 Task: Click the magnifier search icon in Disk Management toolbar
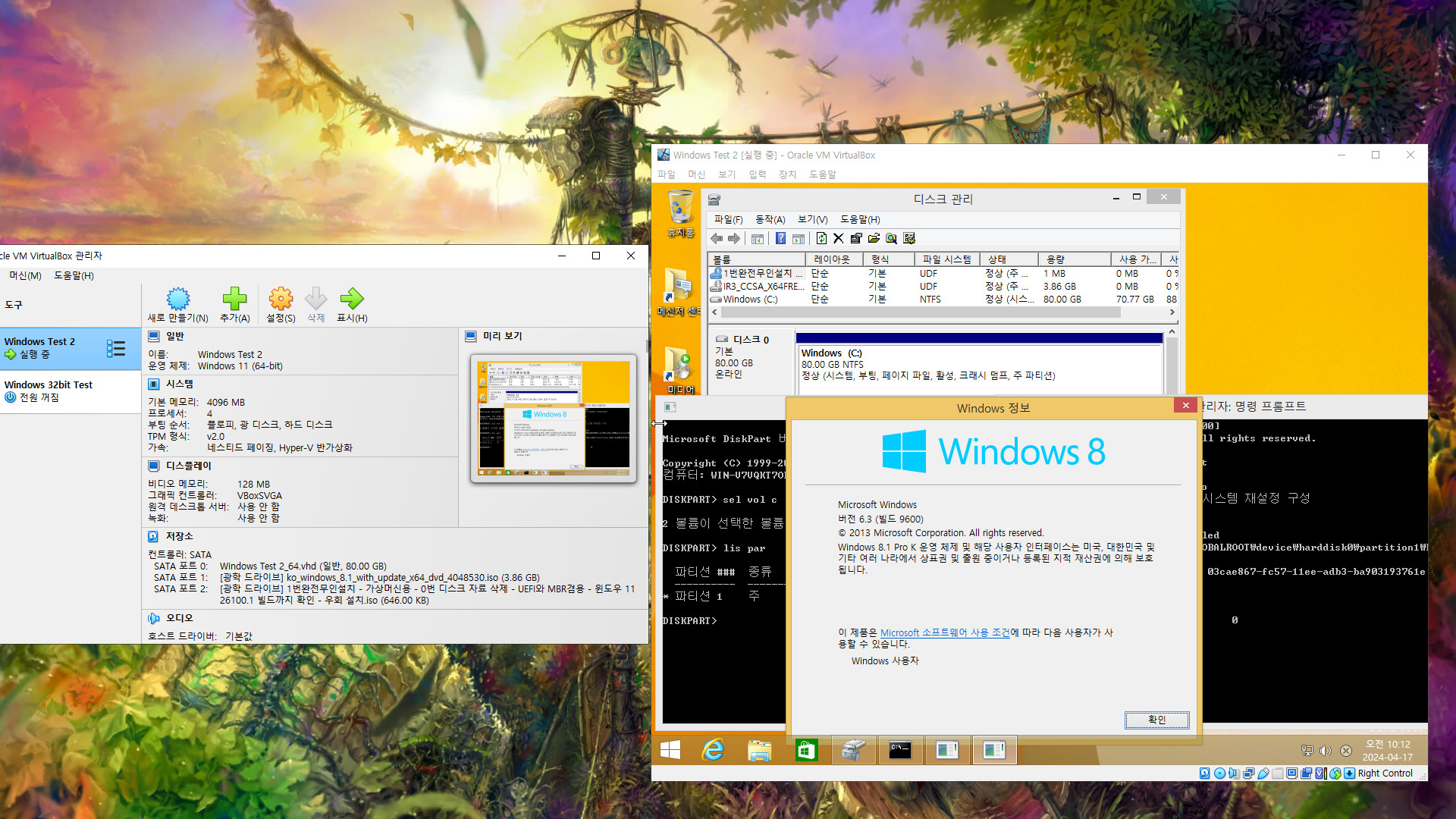tap(891, 239)
